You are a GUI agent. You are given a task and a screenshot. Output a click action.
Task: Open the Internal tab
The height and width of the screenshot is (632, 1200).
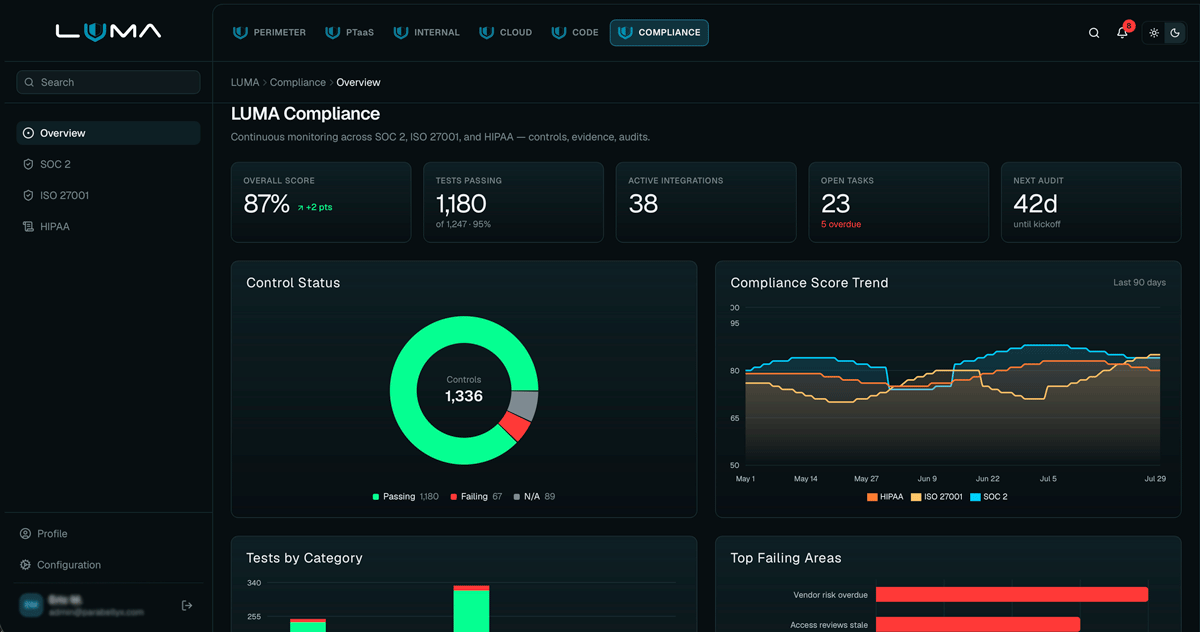click(427, 33)
